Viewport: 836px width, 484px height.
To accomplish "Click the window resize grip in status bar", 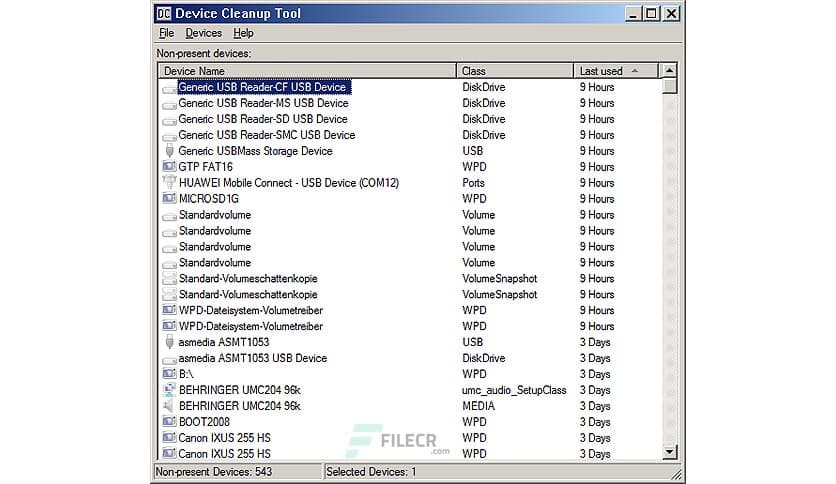I will [x=676, y=474].
